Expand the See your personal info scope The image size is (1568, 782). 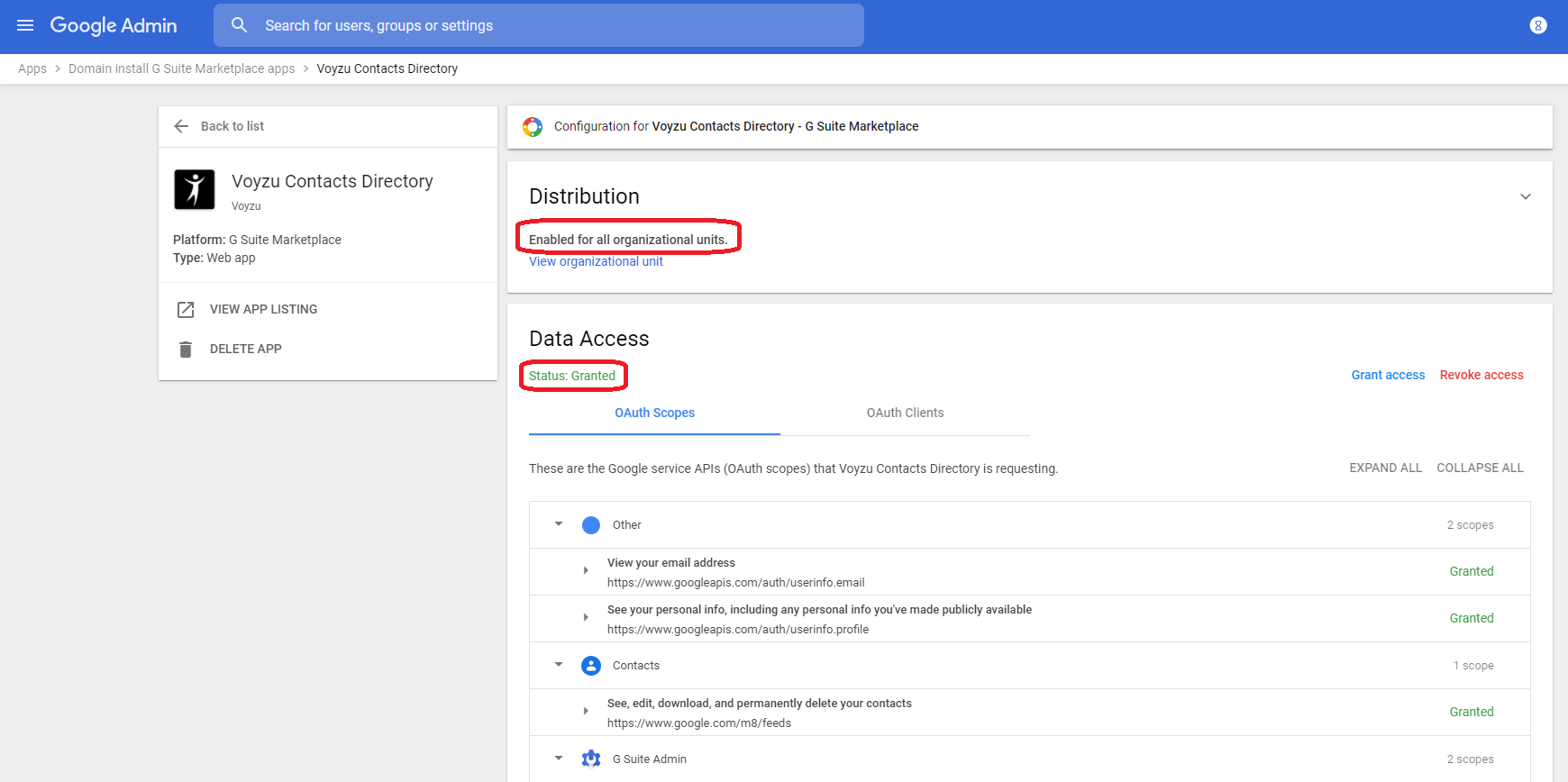586,617
